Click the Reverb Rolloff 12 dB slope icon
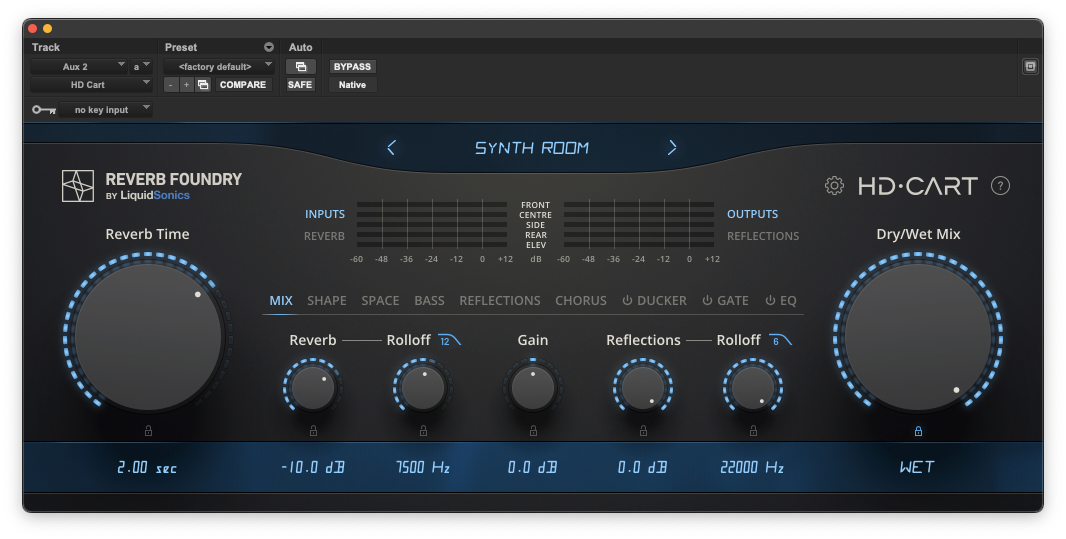This screenshot has height=539, width=1066. pos(450,341)
